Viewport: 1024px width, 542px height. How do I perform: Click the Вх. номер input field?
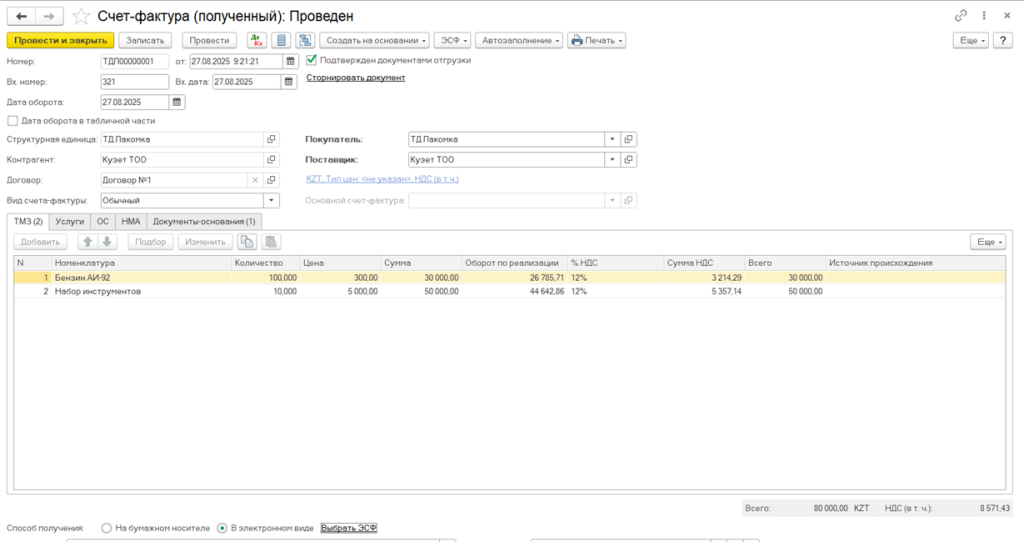(x=134, y=82)
